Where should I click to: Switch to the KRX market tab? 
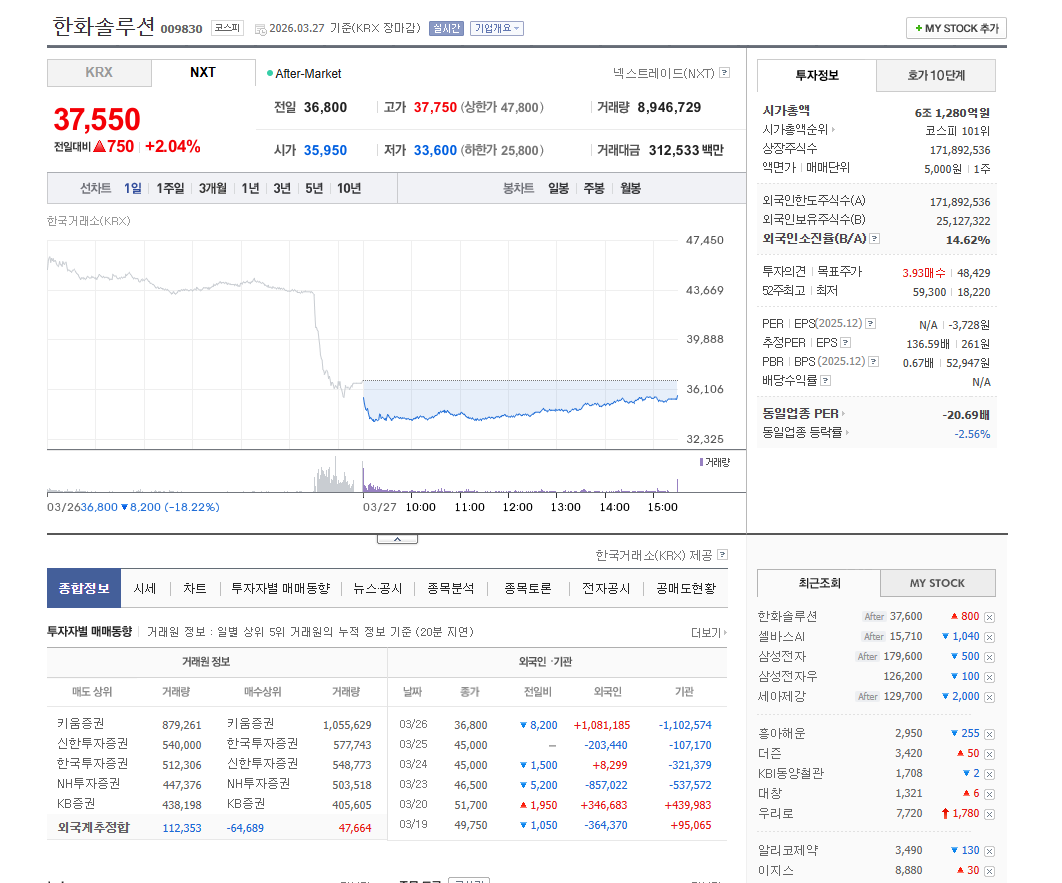point(99,72)
